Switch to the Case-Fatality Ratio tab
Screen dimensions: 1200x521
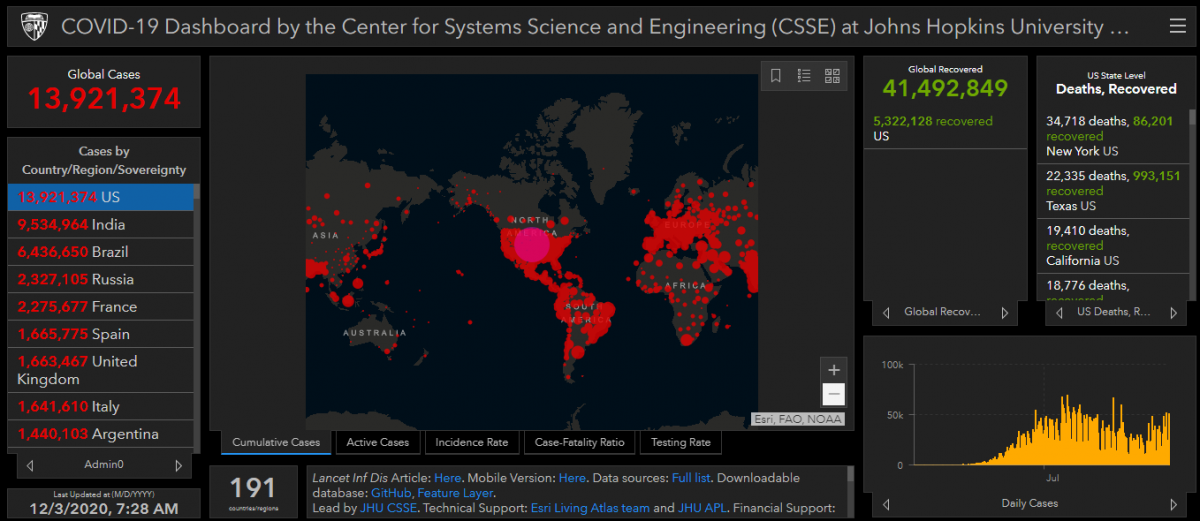[x=579, y=442]
